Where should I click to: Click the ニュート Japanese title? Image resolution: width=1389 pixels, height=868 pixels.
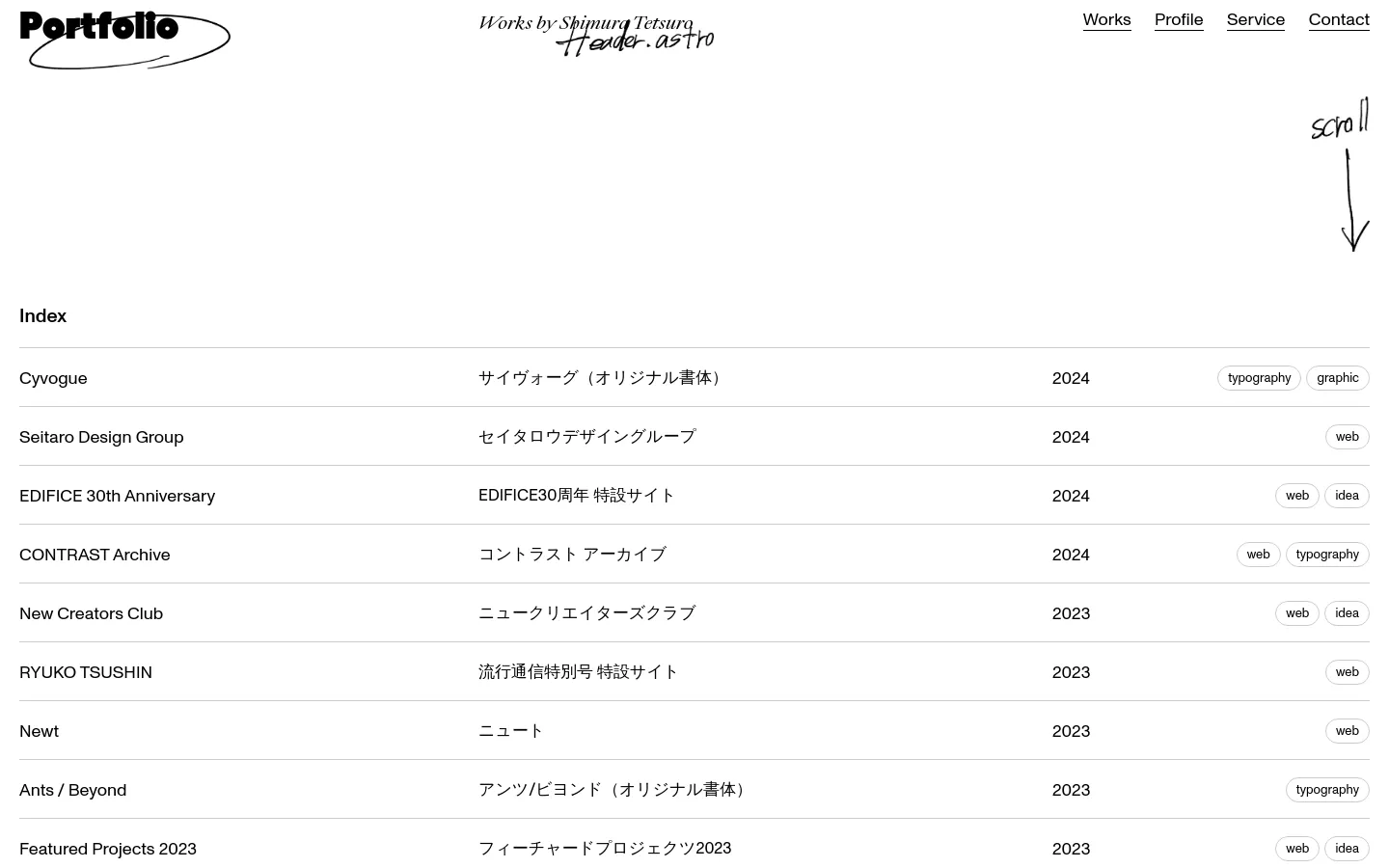pyautogui.click(x=511, y=731)
